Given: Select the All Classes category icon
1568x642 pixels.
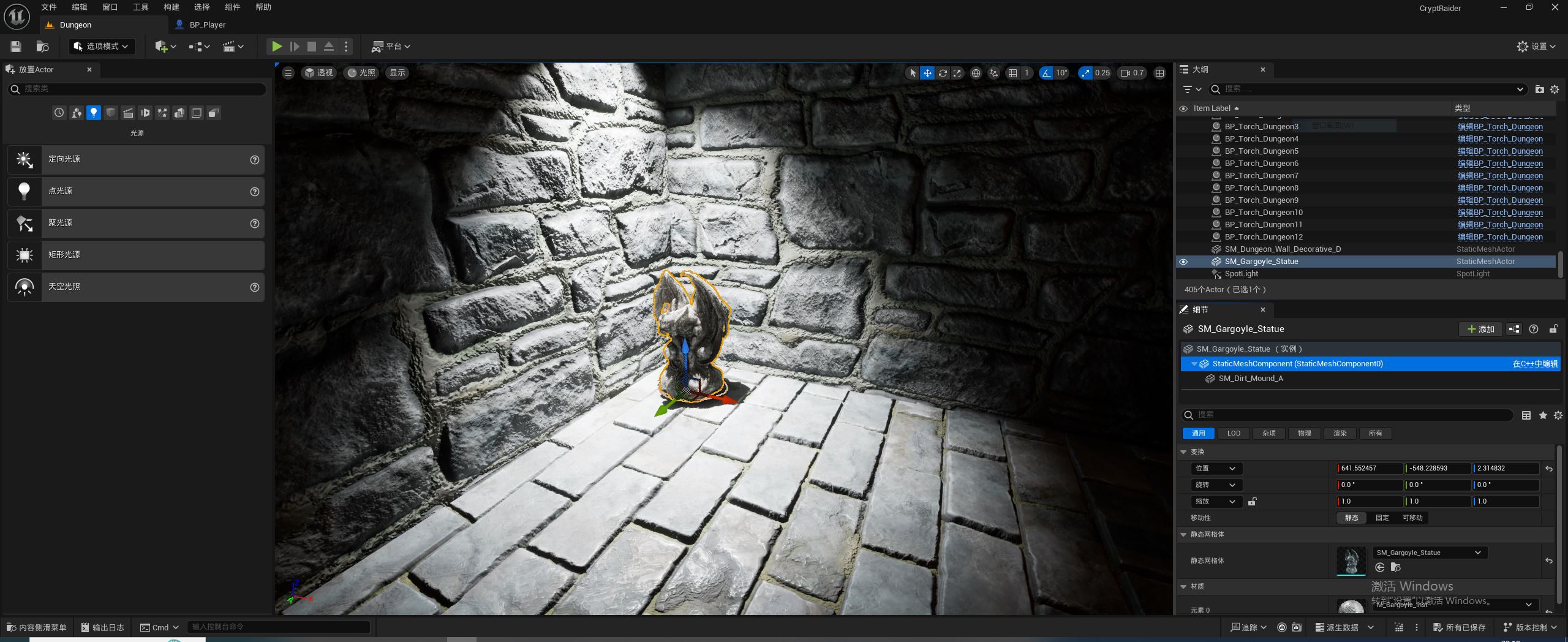Looking at the screenshot, I should [214, 113].
